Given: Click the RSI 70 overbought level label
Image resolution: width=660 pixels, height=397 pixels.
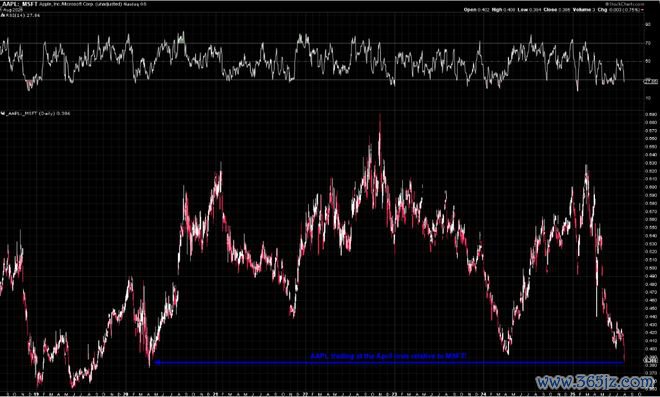Looking at the screenshot, I should 647,43.
